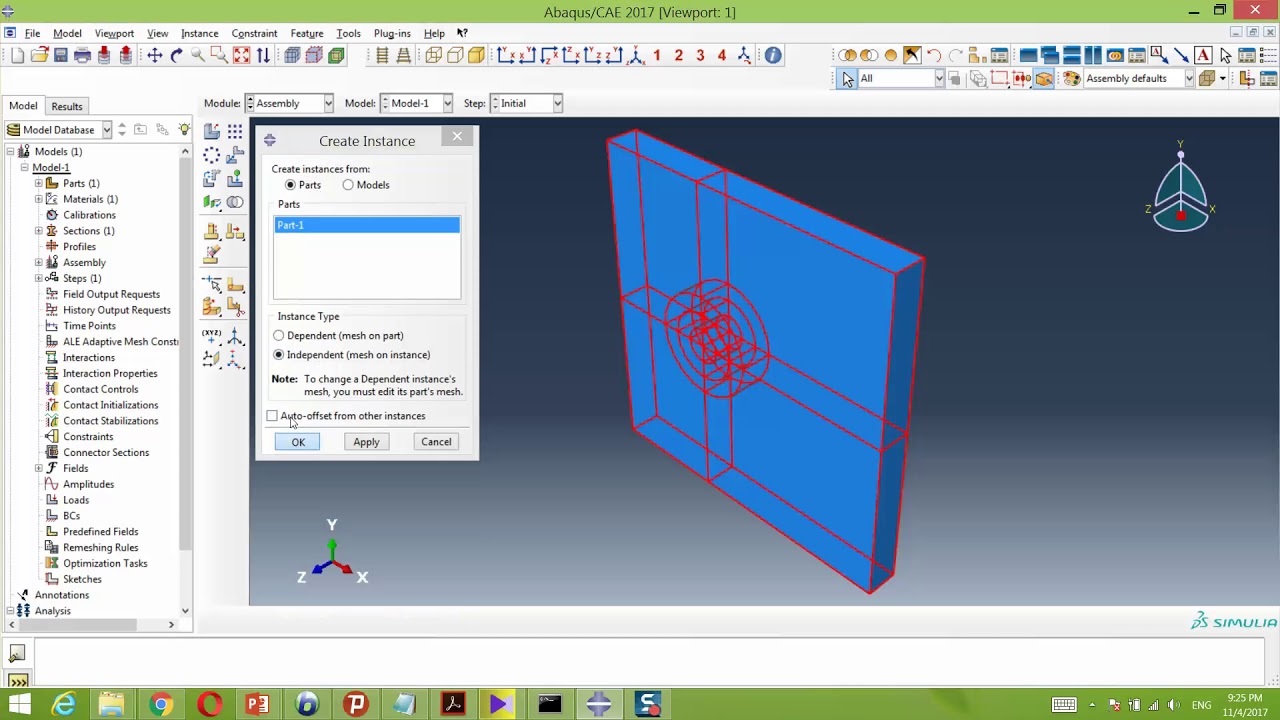Open the Feature menu
The image size is (1280, 720).
tap(307, 33)
